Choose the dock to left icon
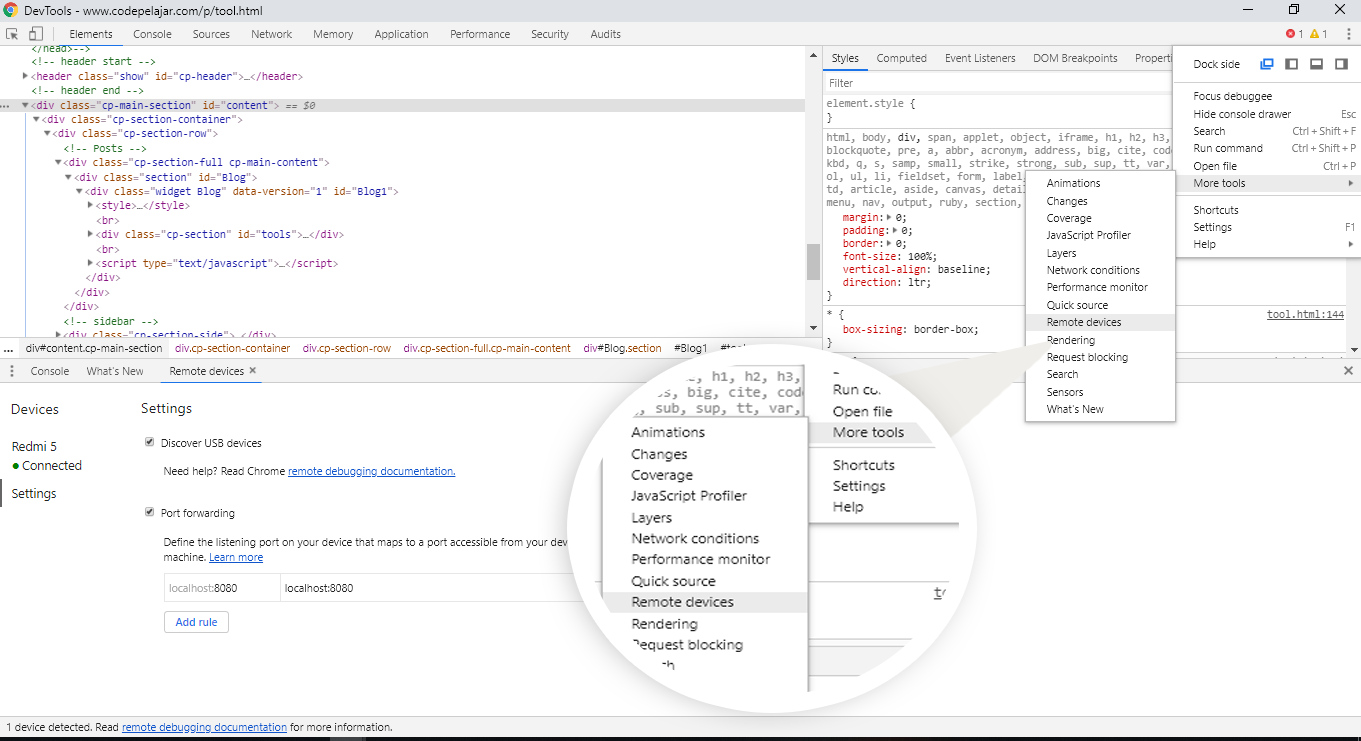Viewport: 1361px width, 741px height. [x=1291, y=64]
